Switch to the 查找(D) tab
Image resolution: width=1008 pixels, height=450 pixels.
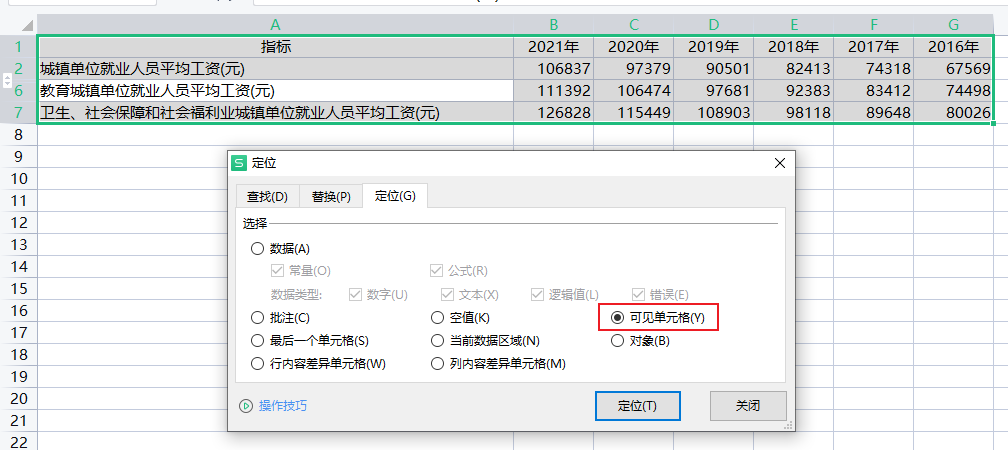pyautogui.click(x=267, y=197)
